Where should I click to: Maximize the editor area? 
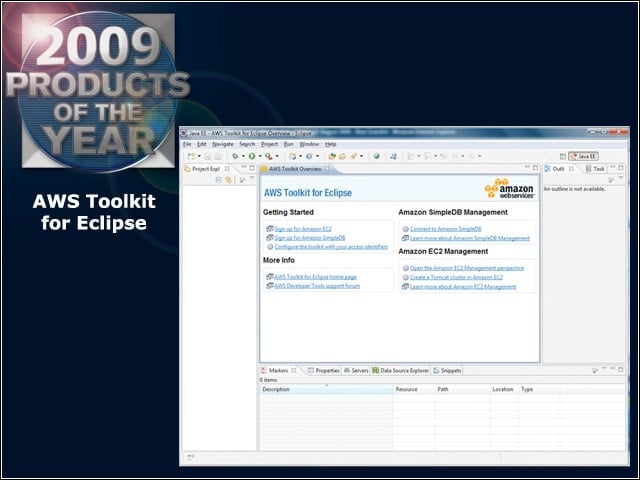pos(536,167)
